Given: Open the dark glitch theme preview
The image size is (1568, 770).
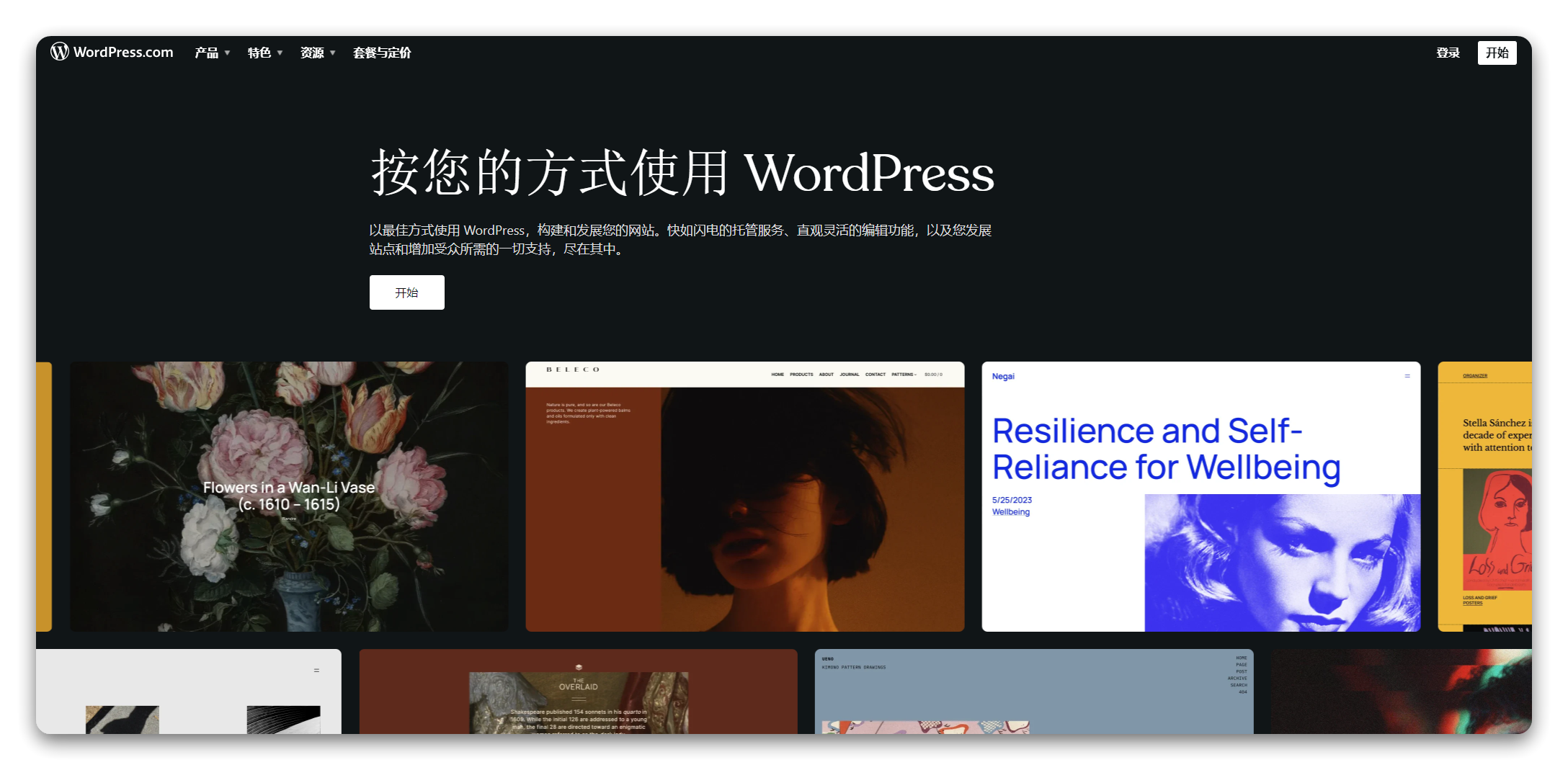Looking at the screenshot, I should [1402, 691].
